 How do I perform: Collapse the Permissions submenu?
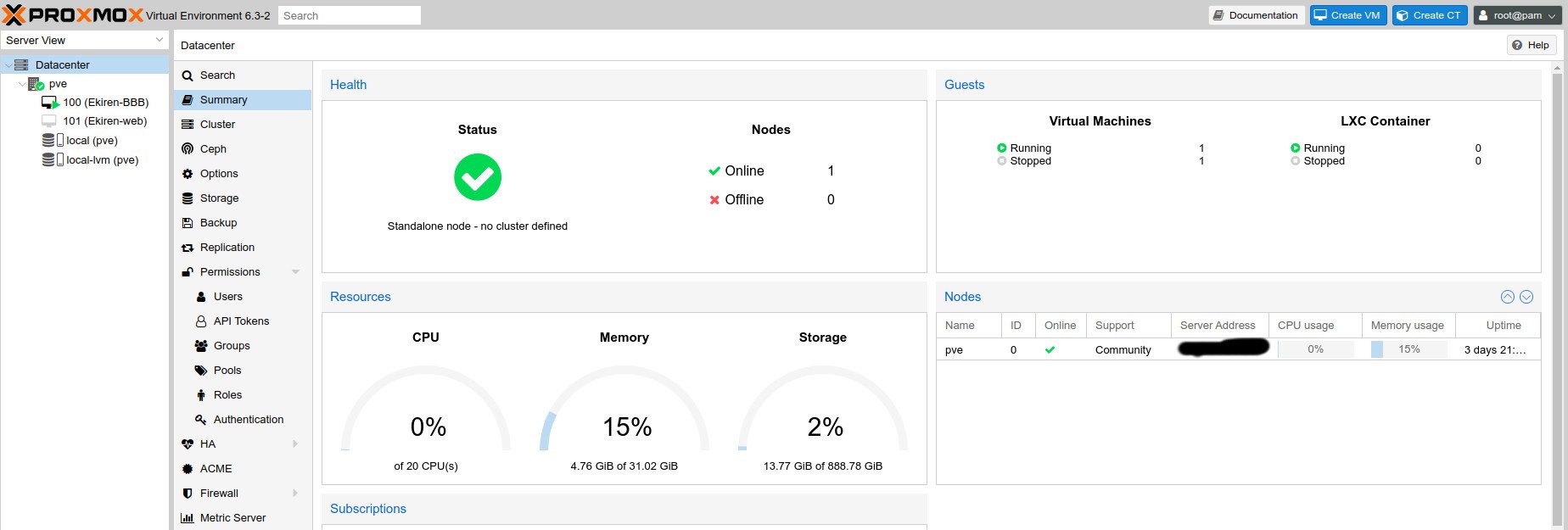point(295,272)
